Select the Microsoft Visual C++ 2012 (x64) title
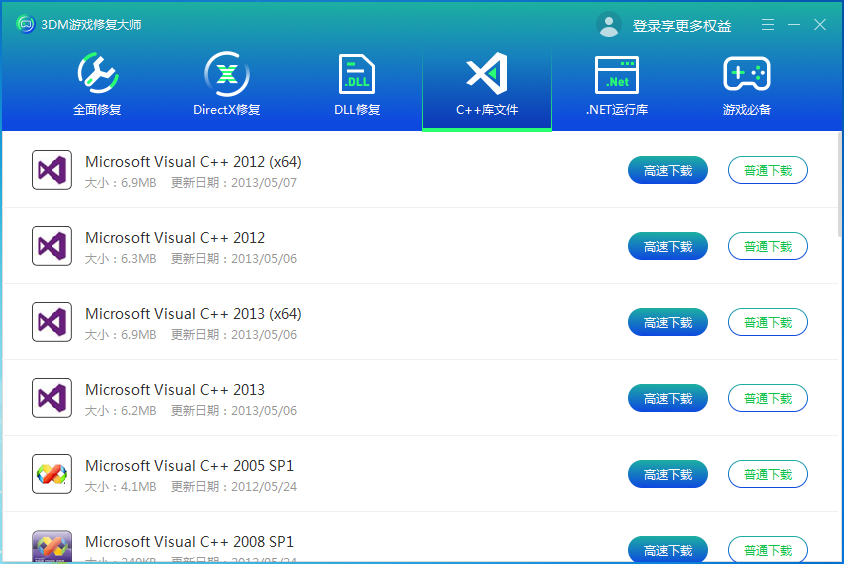This screenshot has width=844, height=564. (193, 162)
